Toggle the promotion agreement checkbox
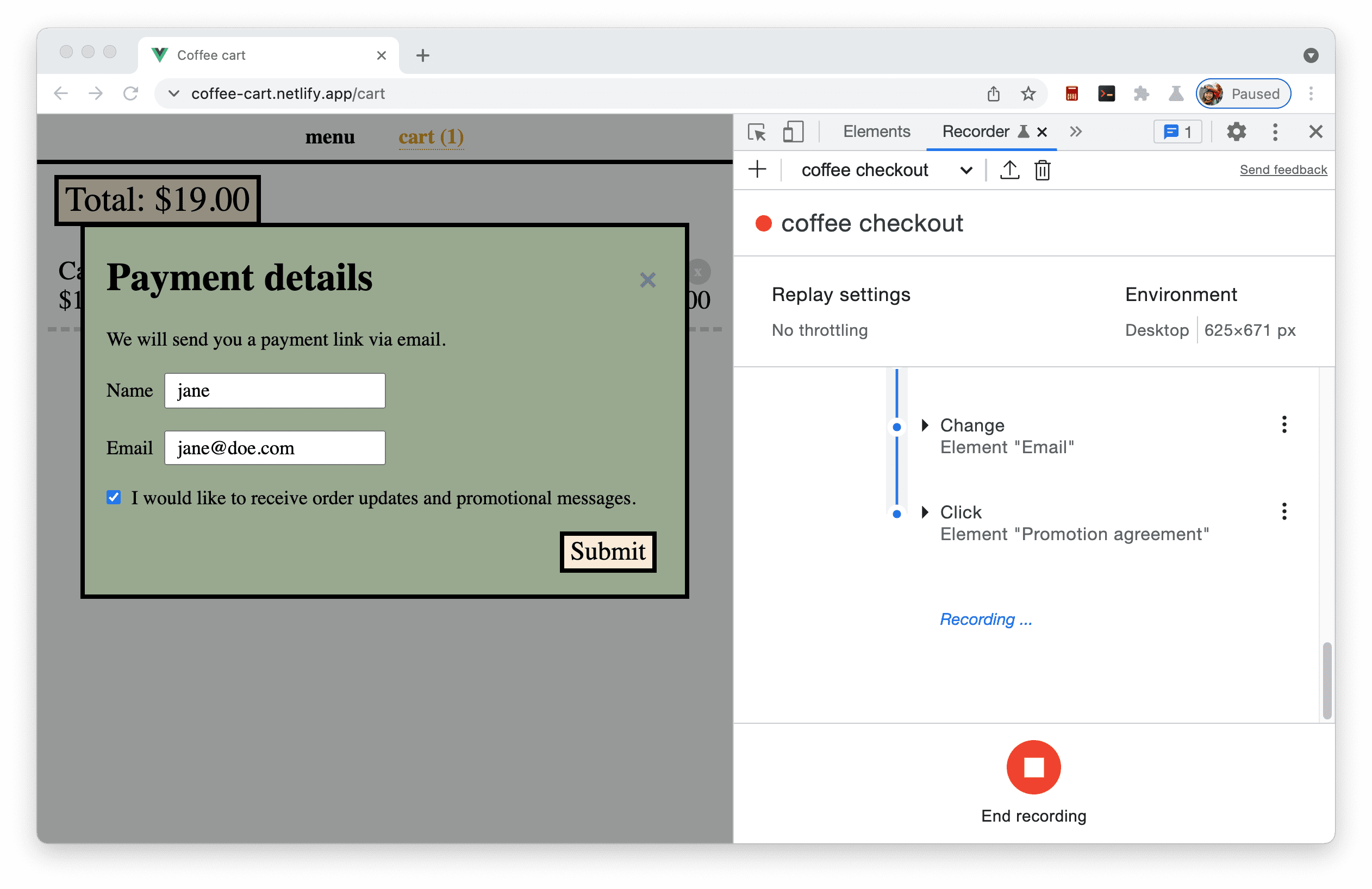This screenshot has width=1372, height=889. (x=114, y=498)
